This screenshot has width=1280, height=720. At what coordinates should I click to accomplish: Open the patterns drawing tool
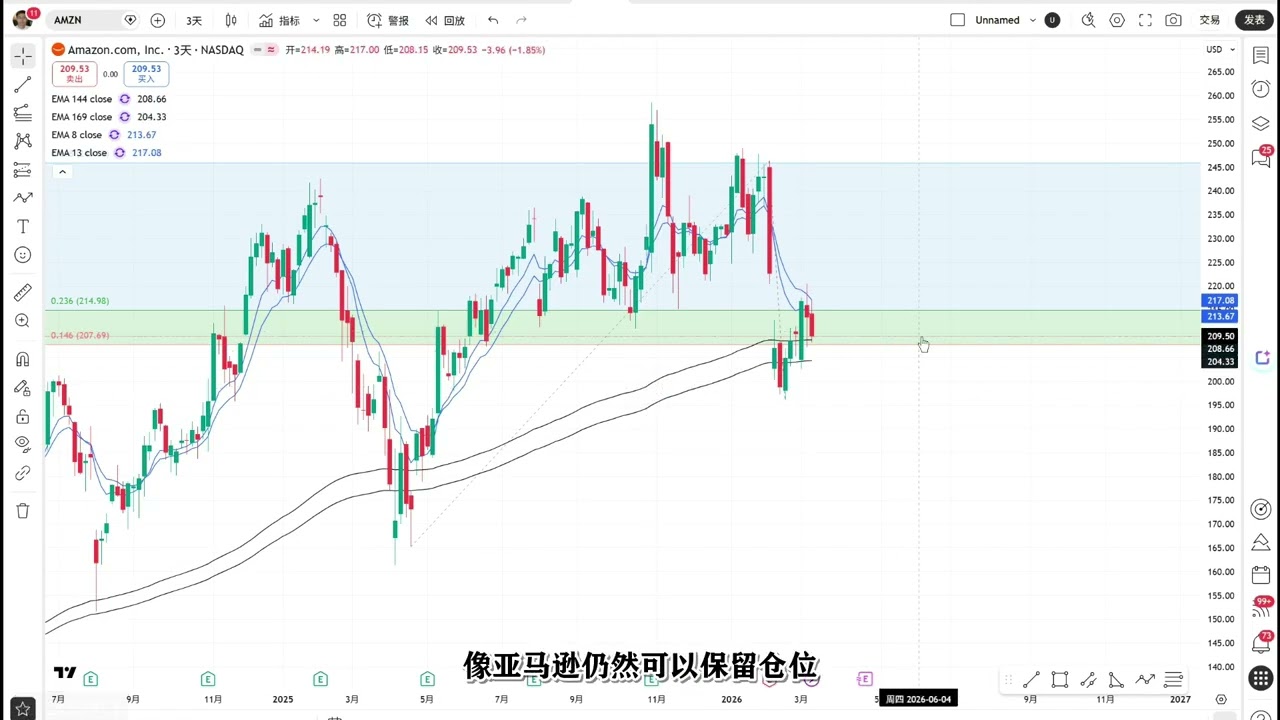coord(22,141)
